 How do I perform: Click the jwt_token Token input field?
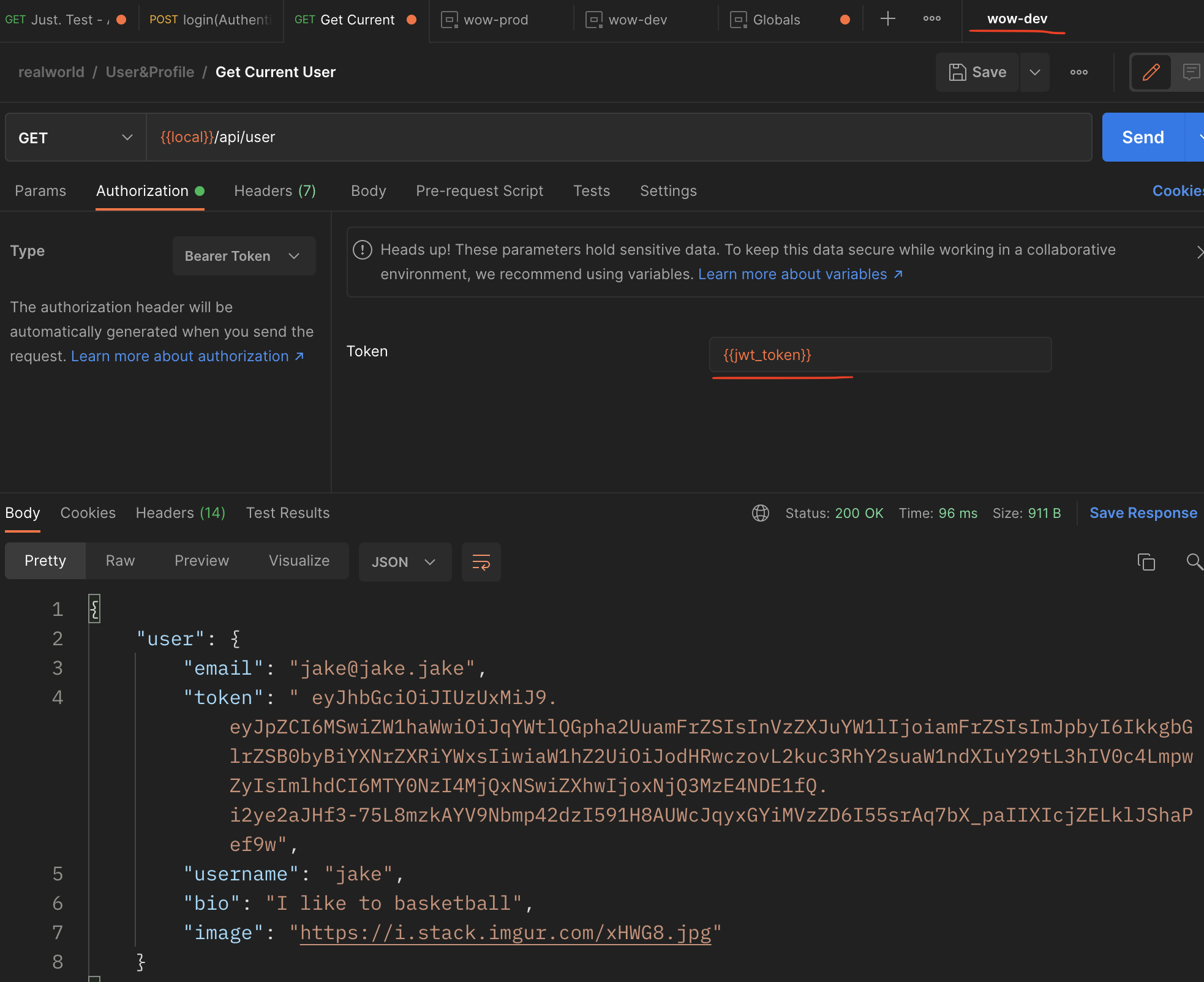pos(879,355)
